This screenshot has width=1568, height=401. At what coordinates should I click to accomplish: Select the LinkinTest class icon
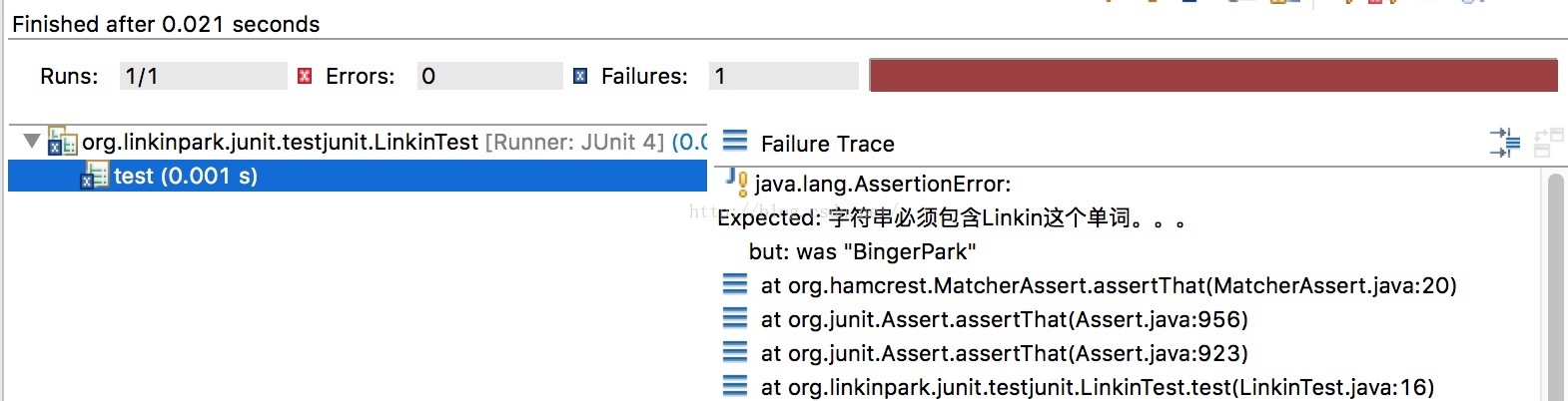[x=62, y=142]
